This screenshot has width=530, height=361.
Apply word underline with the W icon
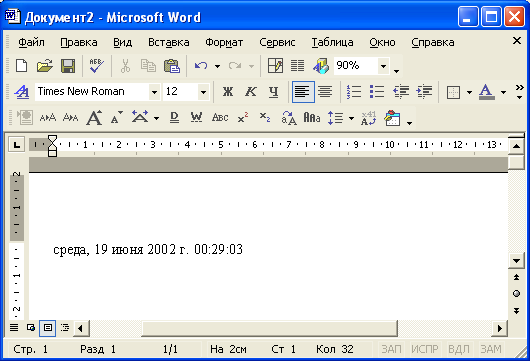coord(196,118)
